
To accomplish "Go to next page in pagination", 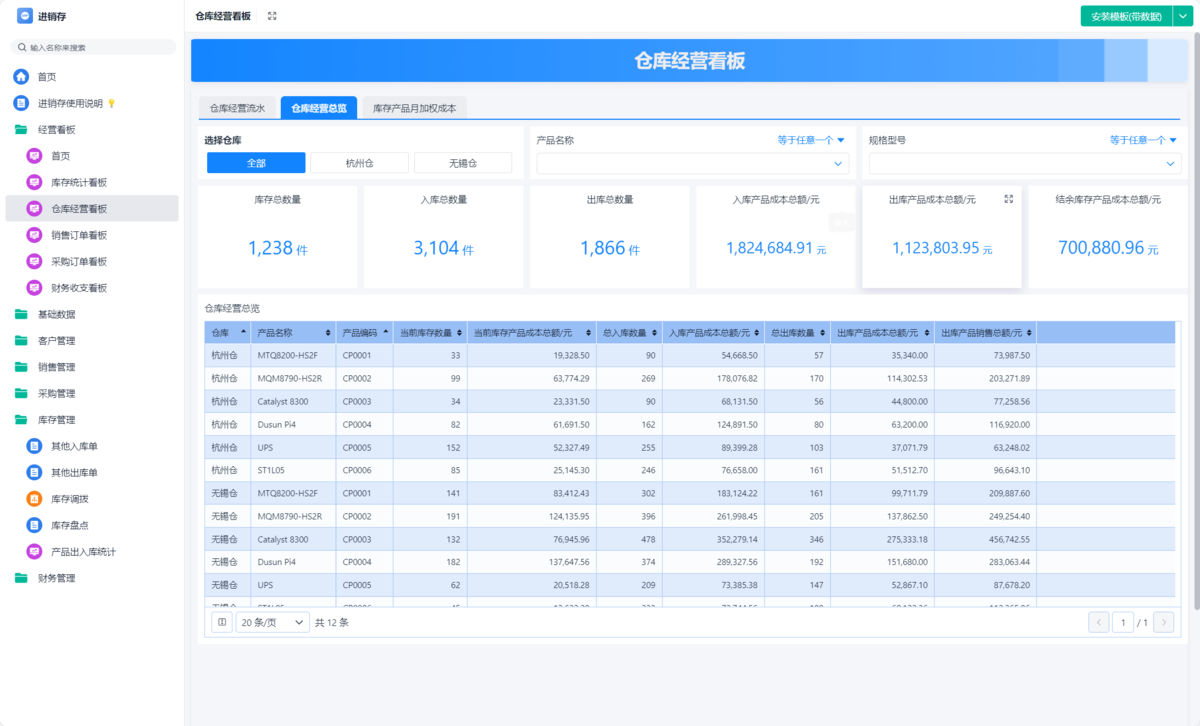I will (1163, 623).
